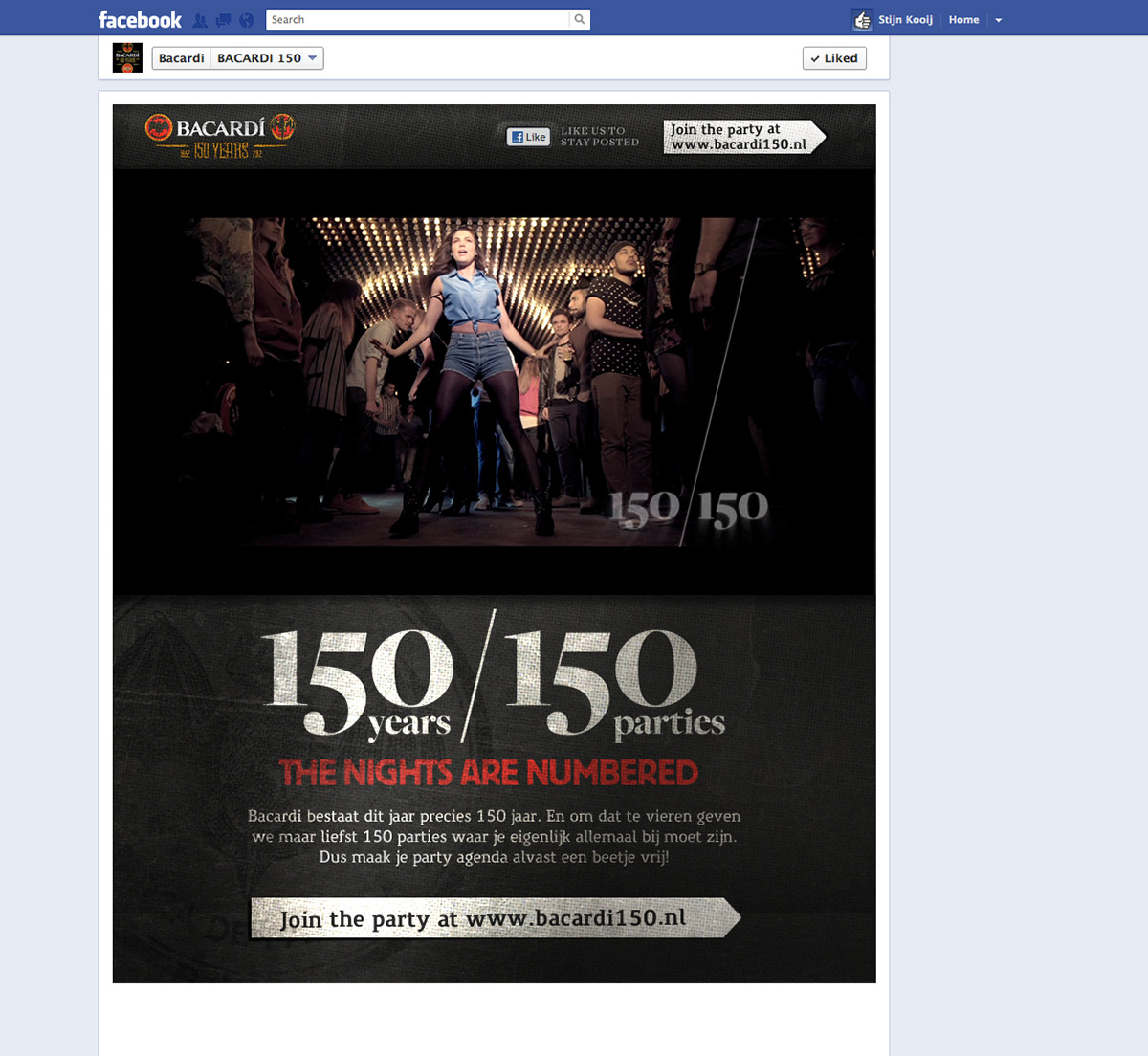Viewport: 1148px width, 1056px height.
Task: Open the Home link
Action: point(963,19)
